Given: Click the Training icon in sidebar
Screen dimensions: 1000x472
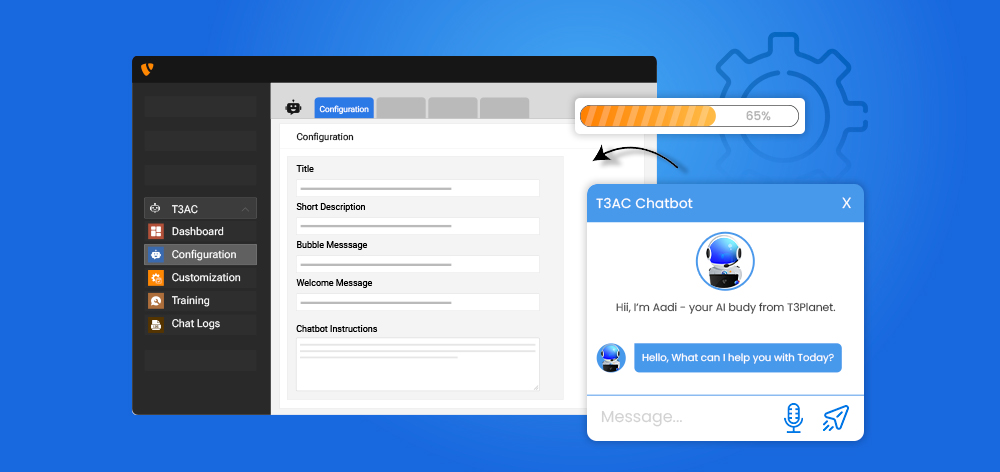Looking at the screenshot, I should click(155, 301).
